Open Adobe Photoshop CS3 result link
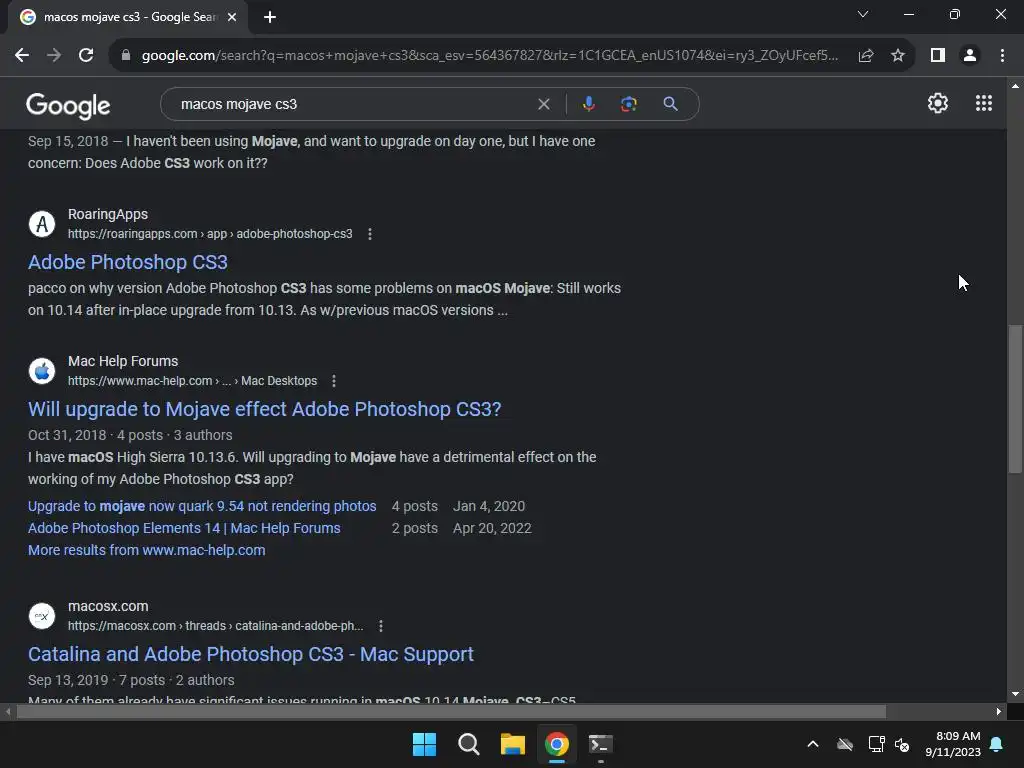Screen dimensions: 1024x768 coord(128,263)
